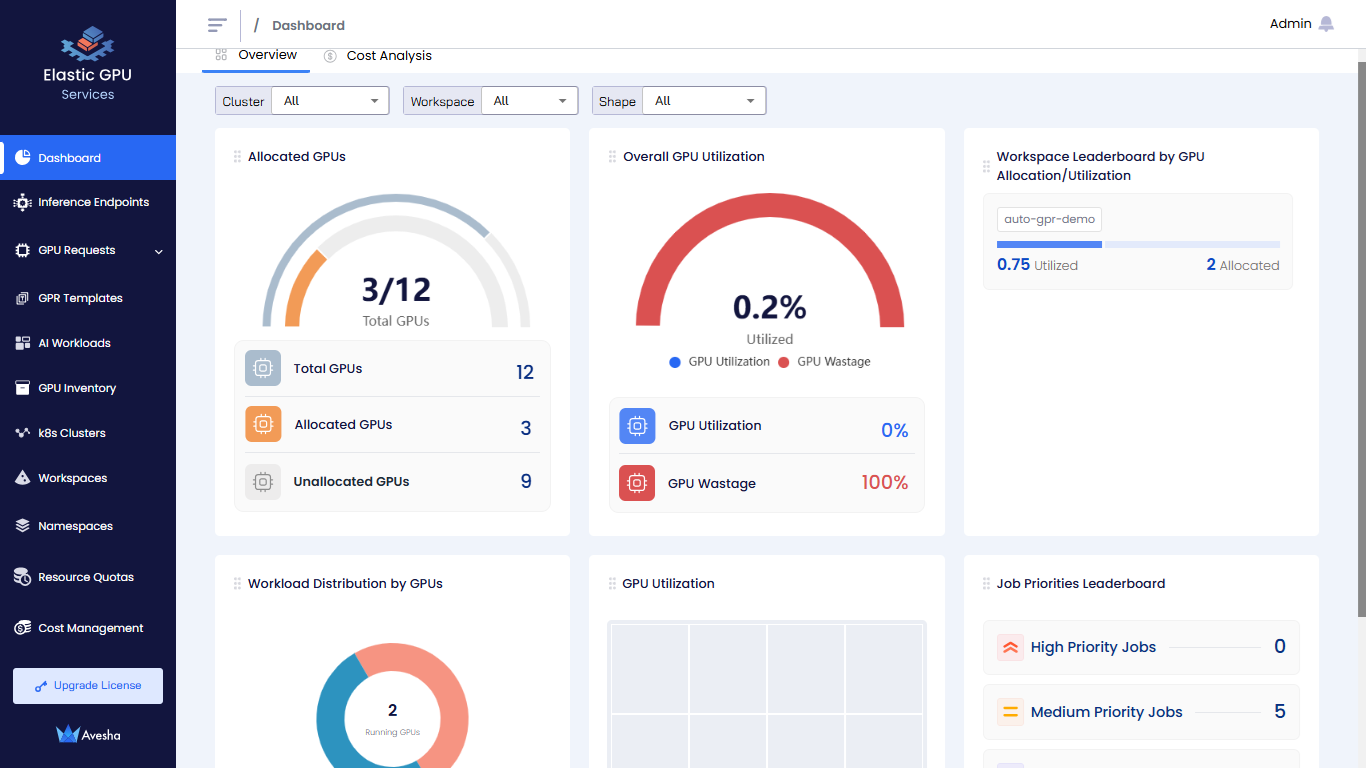Click the Avesha logo at sidebar bottom
The width and height of the screenshot is (1366, 768).
point(88,734)
